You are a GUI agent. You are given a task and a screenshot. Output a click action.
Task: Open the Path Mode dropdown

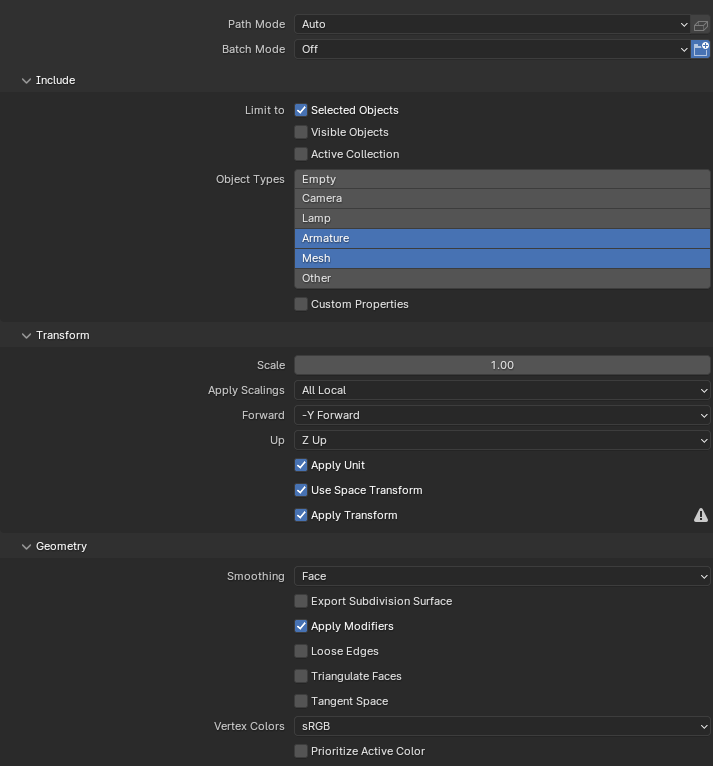pos(492,24)
